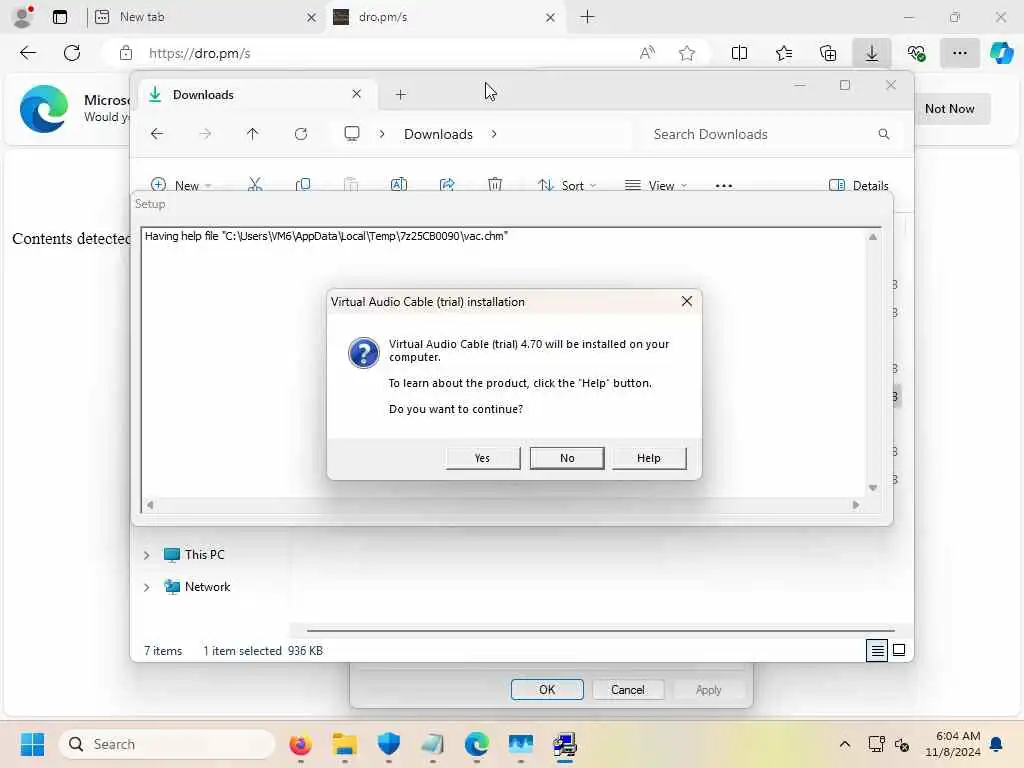Rename the selected file via toolbar icon

click(x=399, y=185)
